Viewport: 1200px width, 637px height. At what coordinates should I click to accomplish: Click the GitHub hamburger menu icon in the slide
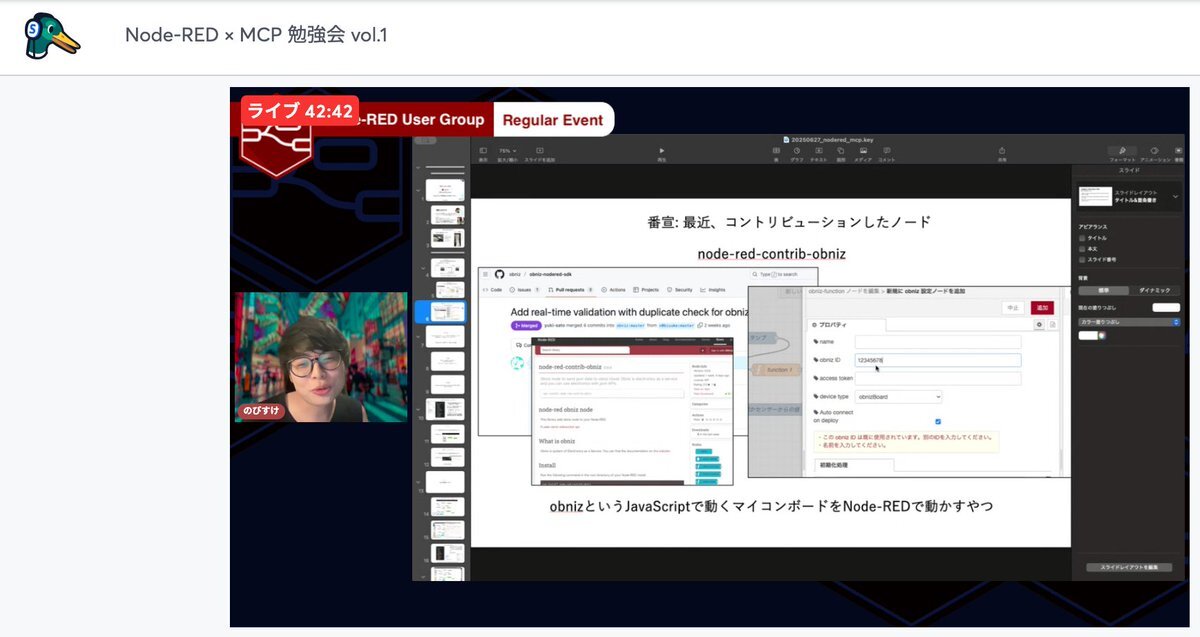coord(487,274)
